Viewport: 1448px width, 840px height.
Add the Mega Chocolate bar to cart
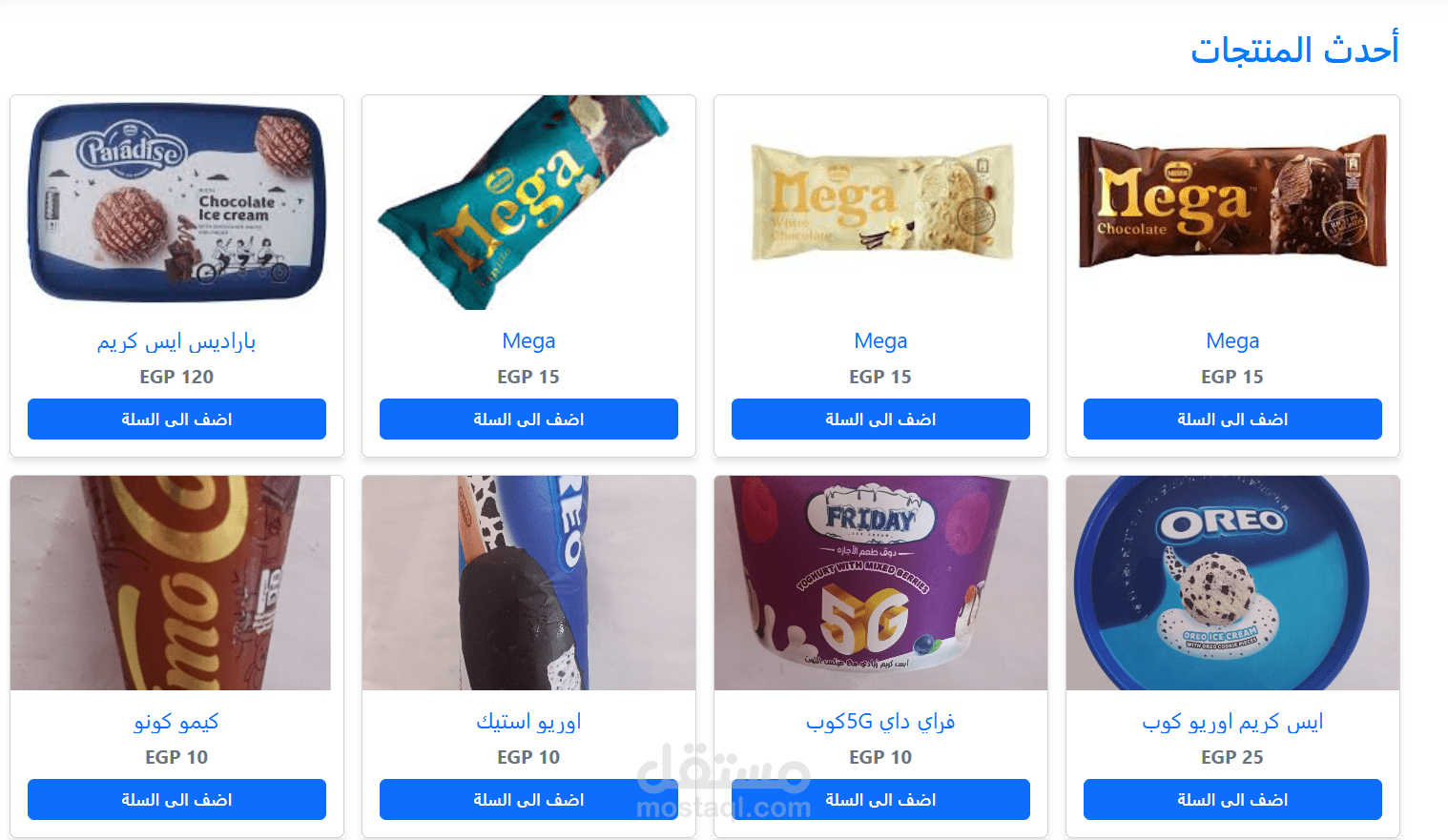pos(1232,420)
